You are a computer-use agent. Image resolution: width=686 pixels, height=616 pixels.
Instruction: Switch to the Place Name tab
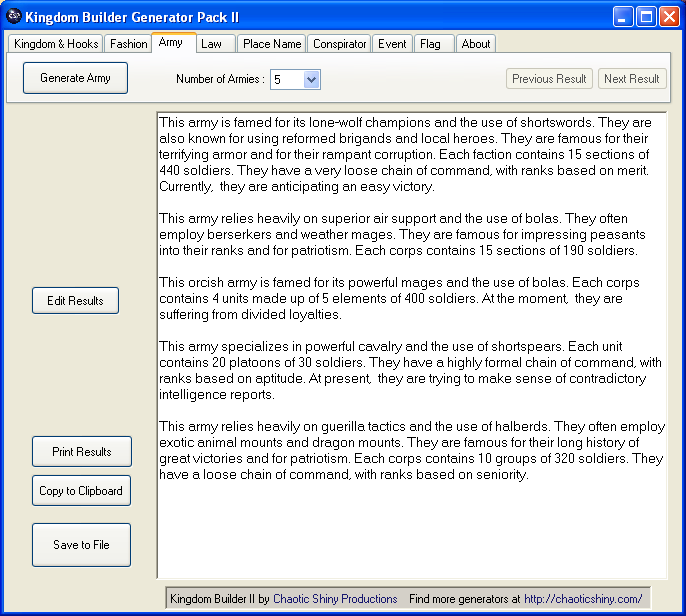click(272, 44)
